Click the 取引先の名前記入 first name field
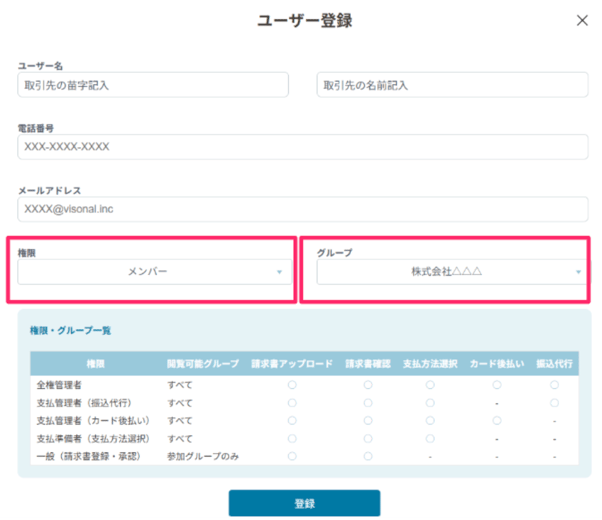 [x=452, y=86]
